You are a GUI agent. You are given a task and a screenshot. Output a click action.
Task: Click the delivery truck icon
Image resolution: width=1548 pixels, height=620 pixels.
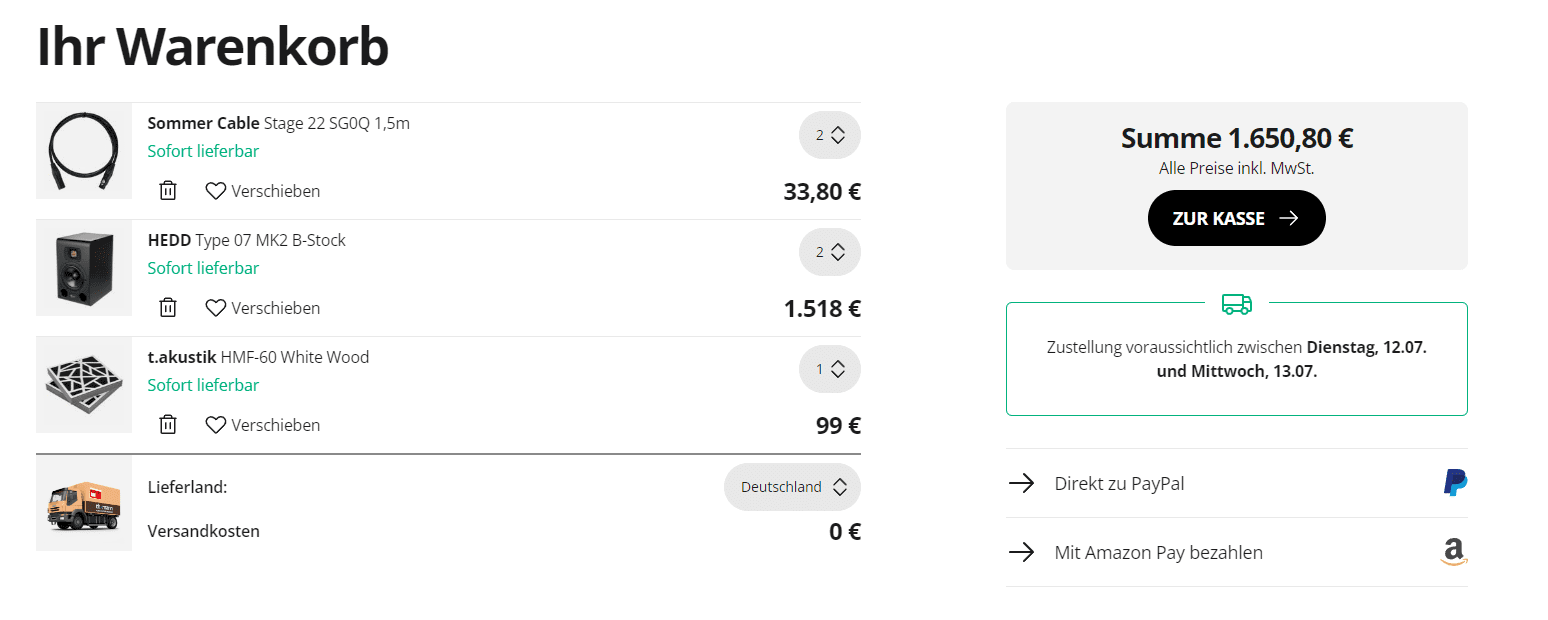coord(1237,303)
